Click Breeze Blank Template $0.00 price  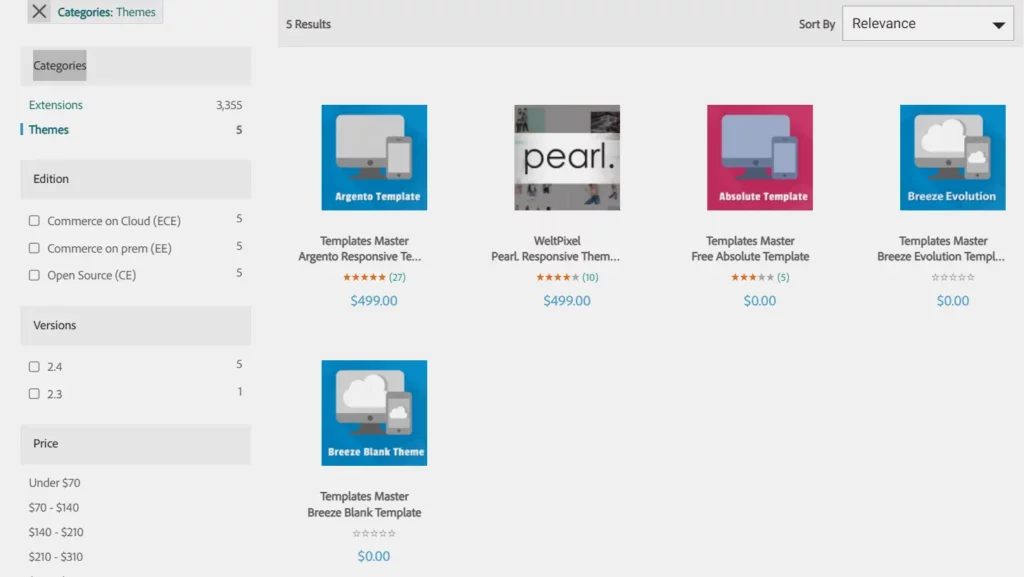coord(374,556)
